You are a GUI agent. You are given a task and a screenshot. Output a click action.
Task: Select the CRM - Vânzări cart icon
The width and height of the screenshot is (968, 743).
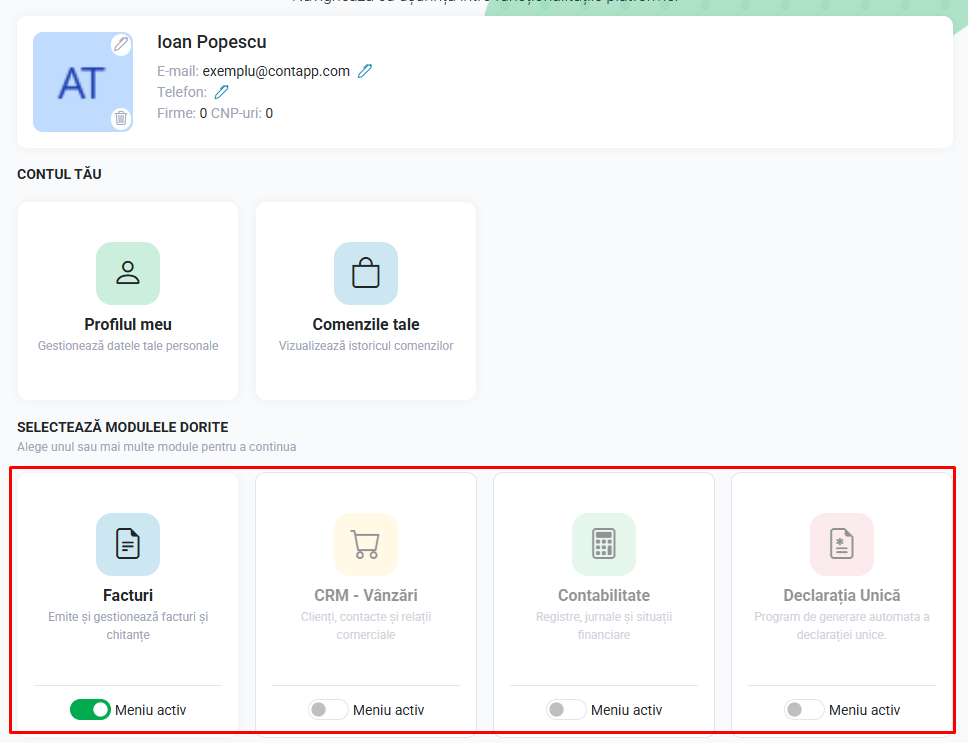coord(366,544)
